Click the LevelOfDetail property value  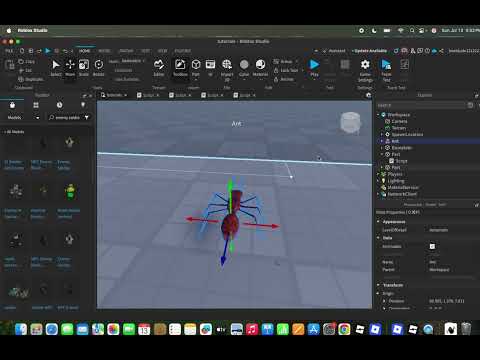tap(439, 230)
